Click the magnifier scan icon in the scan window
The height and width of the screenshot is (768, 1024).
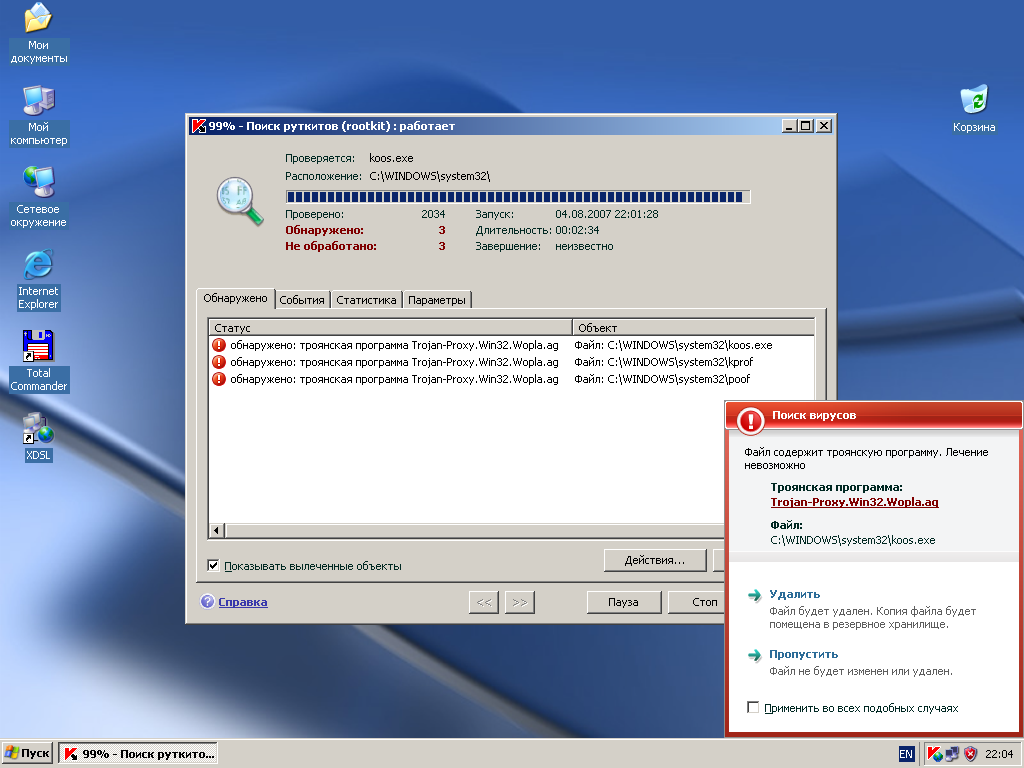click(x=240, y=200)
